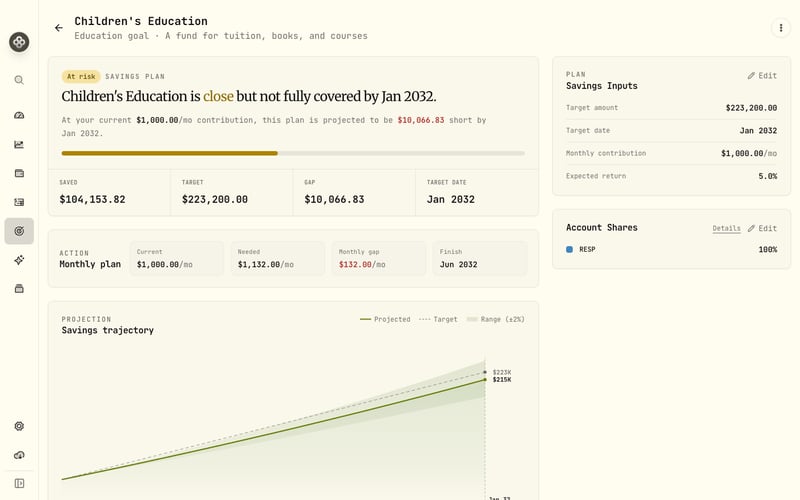Toggle the sidebar panel expand icon
This screenshot has width=800, height=500.
pos(19,483)
